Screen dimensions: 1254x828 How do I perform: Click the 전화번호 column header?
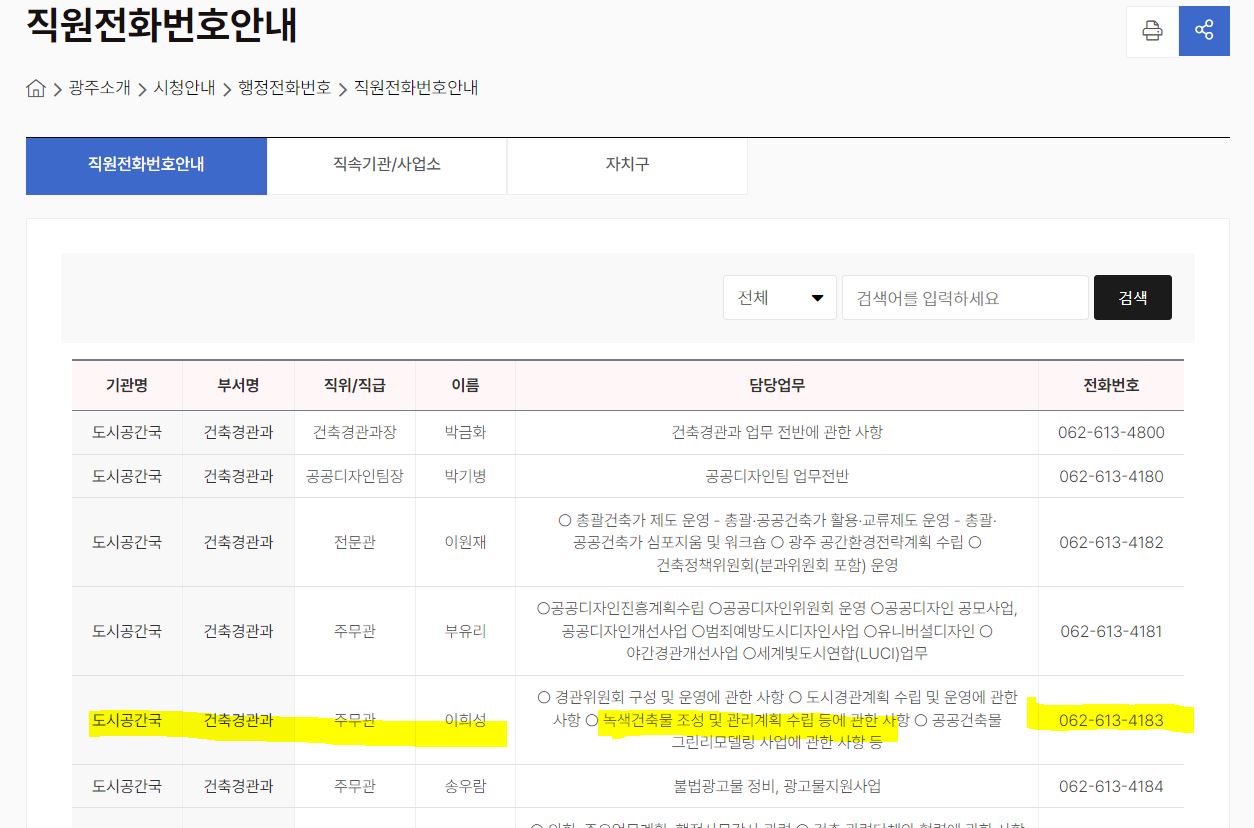(1111, 385)
